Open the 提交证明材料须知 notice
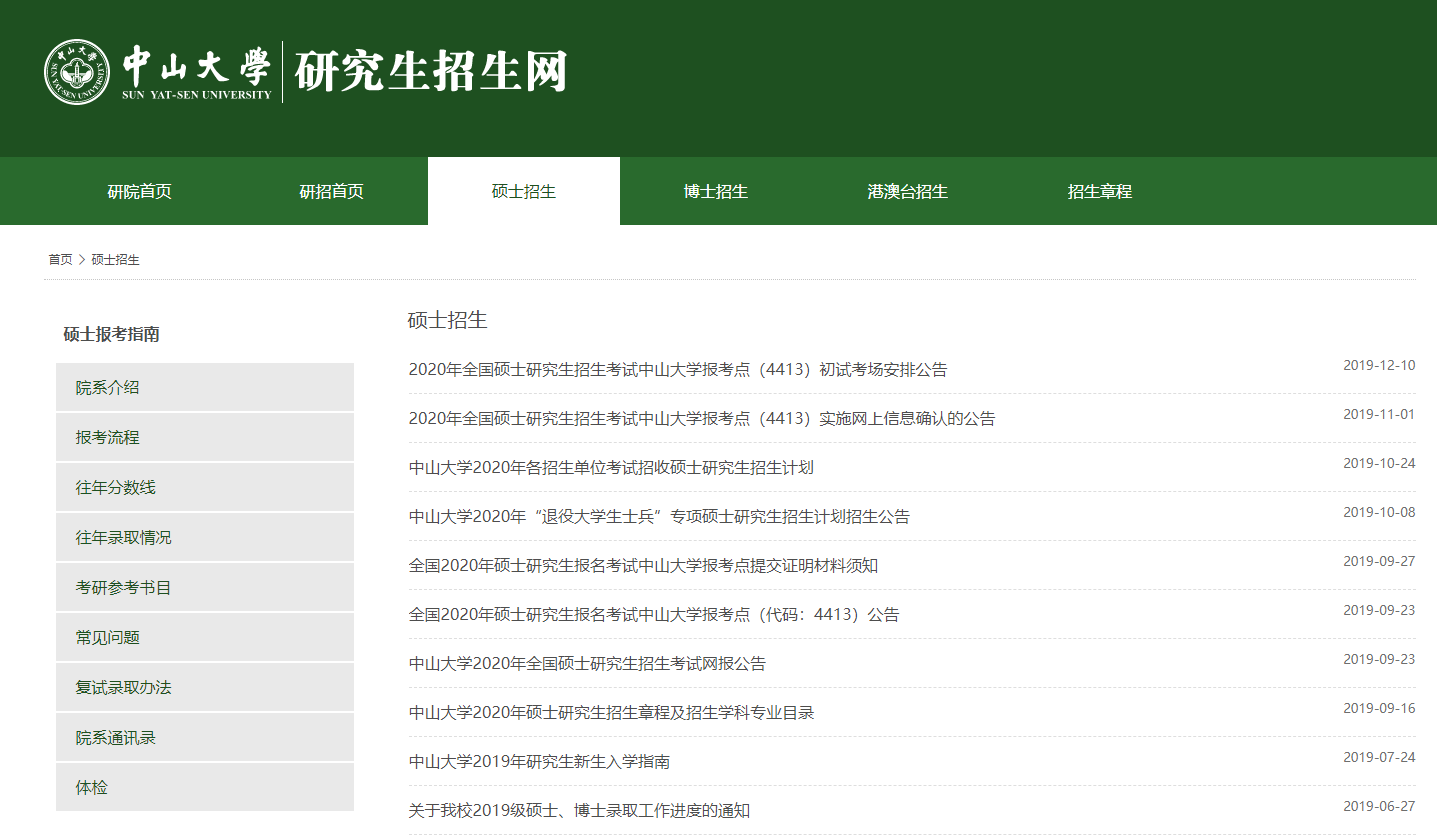Image resolution: width=1437 pixels, height=837 pixels. point(643,565)
